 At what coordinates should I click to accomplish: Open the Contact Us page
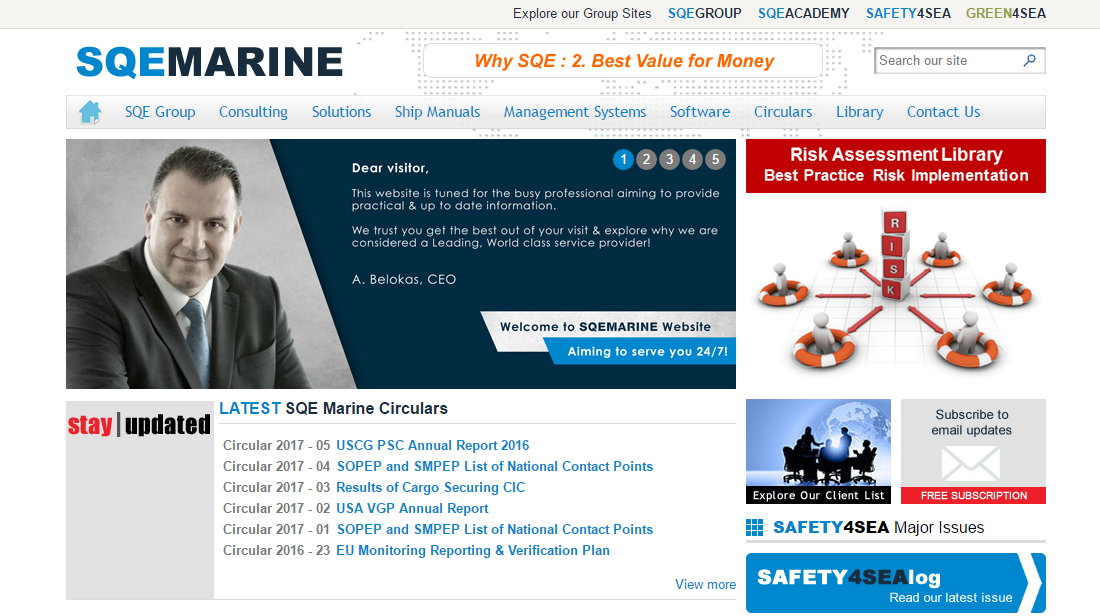[944, 112]
